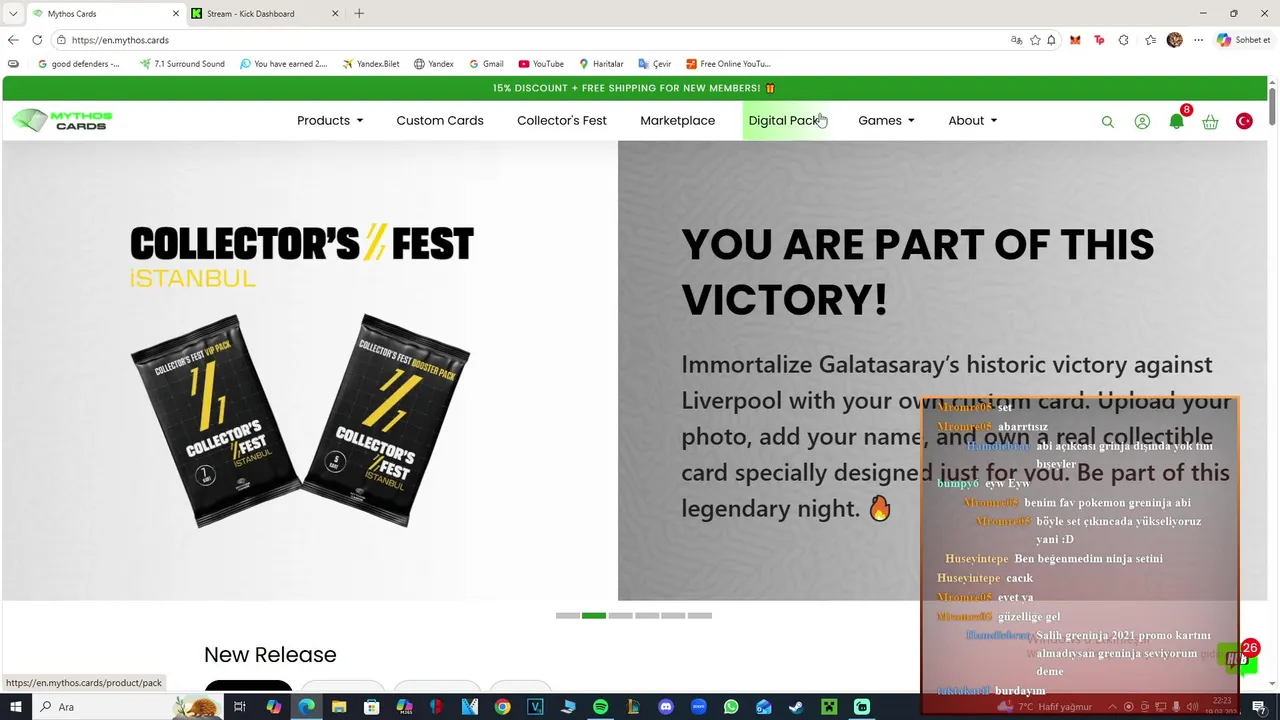Open the favorites list icon
Viewport: 1280px width, 720px height.
[x=1150, y=40]
